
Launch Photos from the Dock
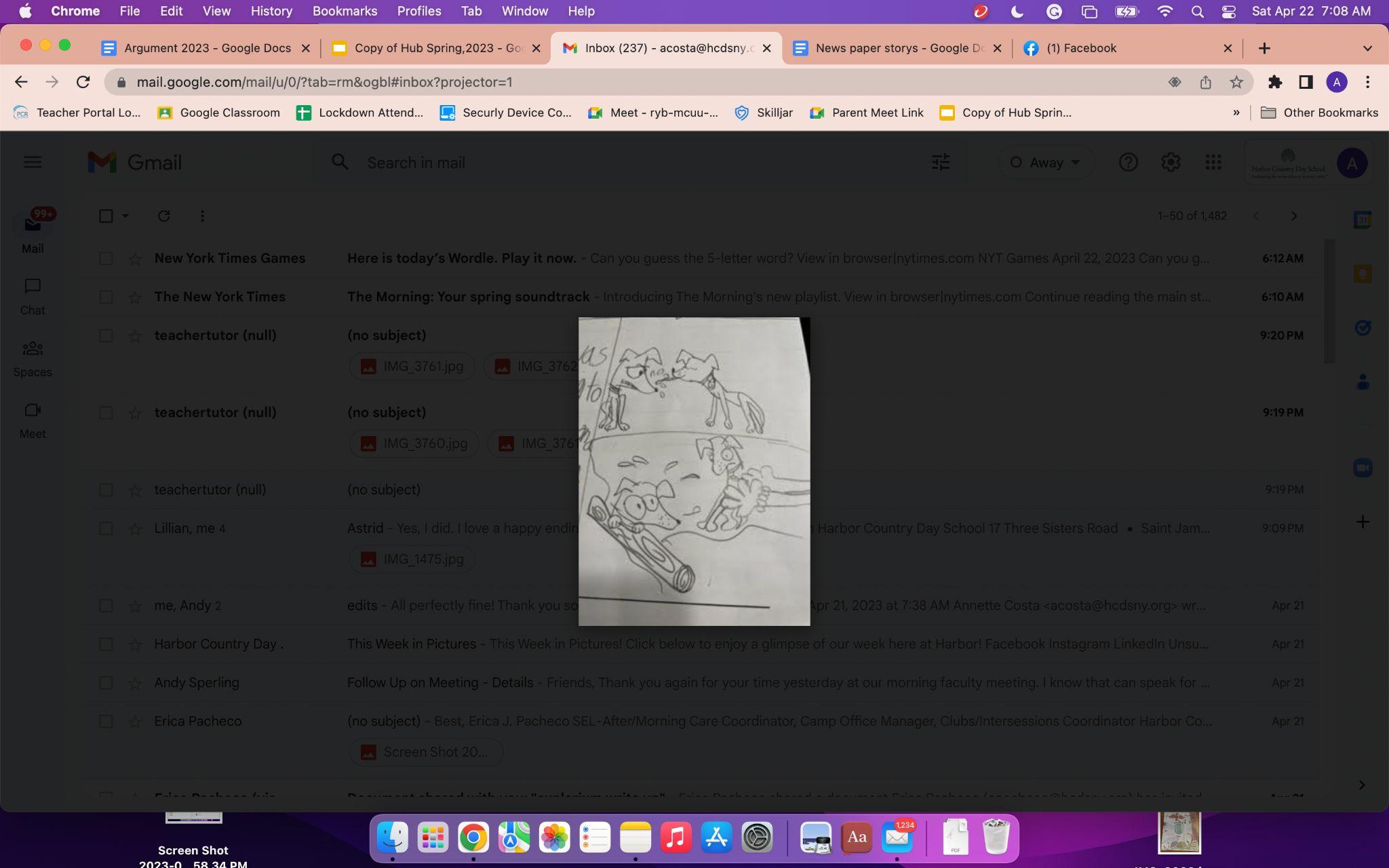(554, 838)
